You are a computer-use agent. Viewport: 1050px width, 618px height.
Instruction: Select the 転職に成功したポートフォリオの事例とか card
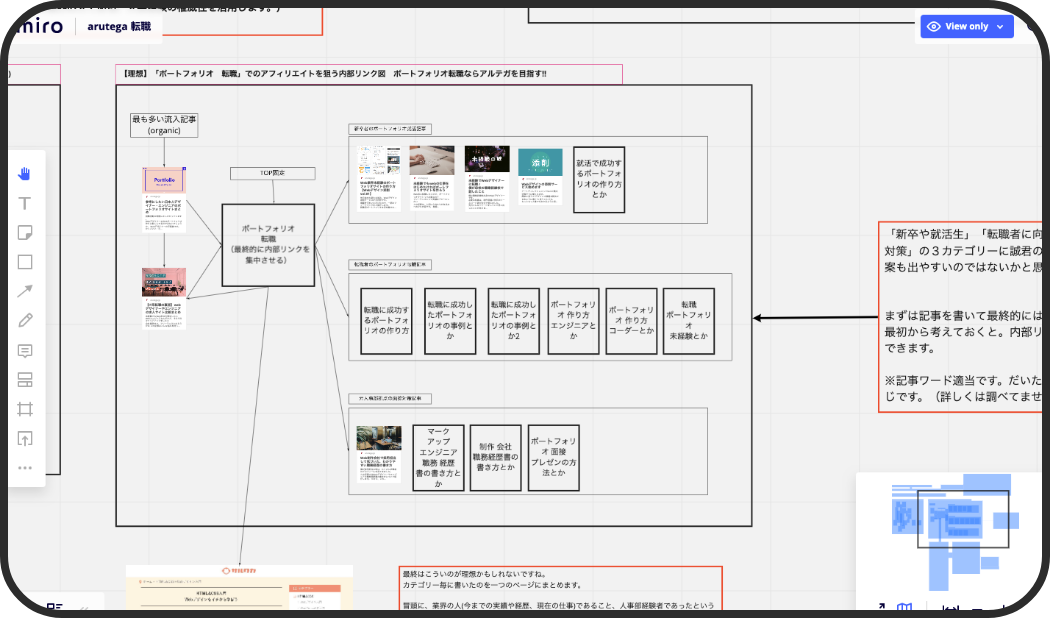click(x=450, y=321)
